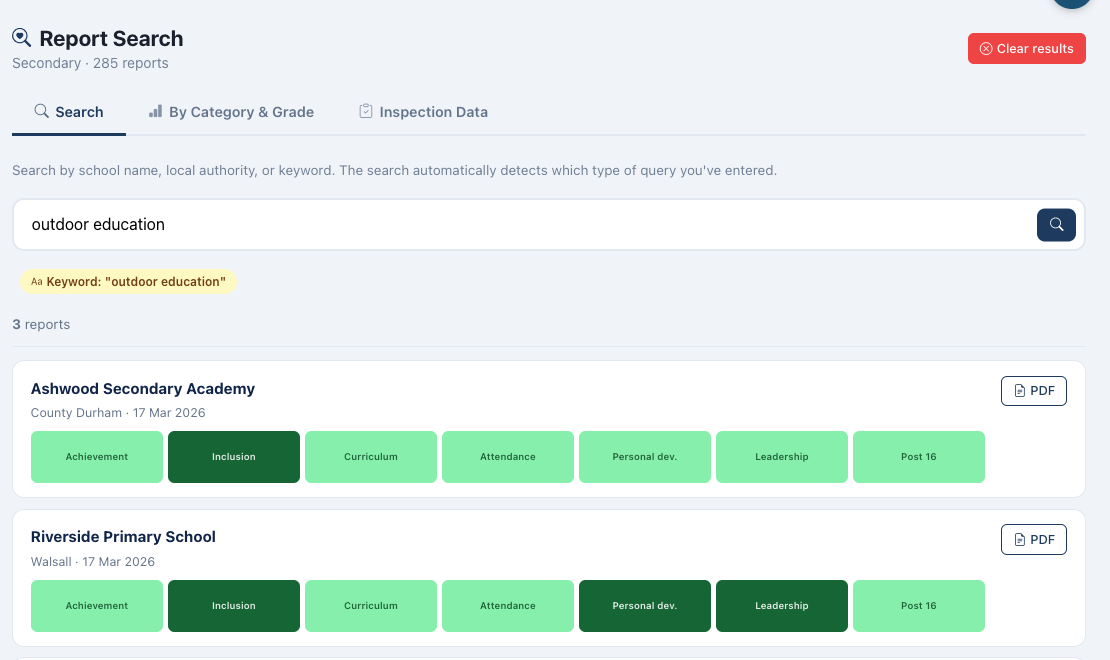Select Riverside's dark Personal dev. tile
The image size is (1110, 660).
(x=645, y=605)
